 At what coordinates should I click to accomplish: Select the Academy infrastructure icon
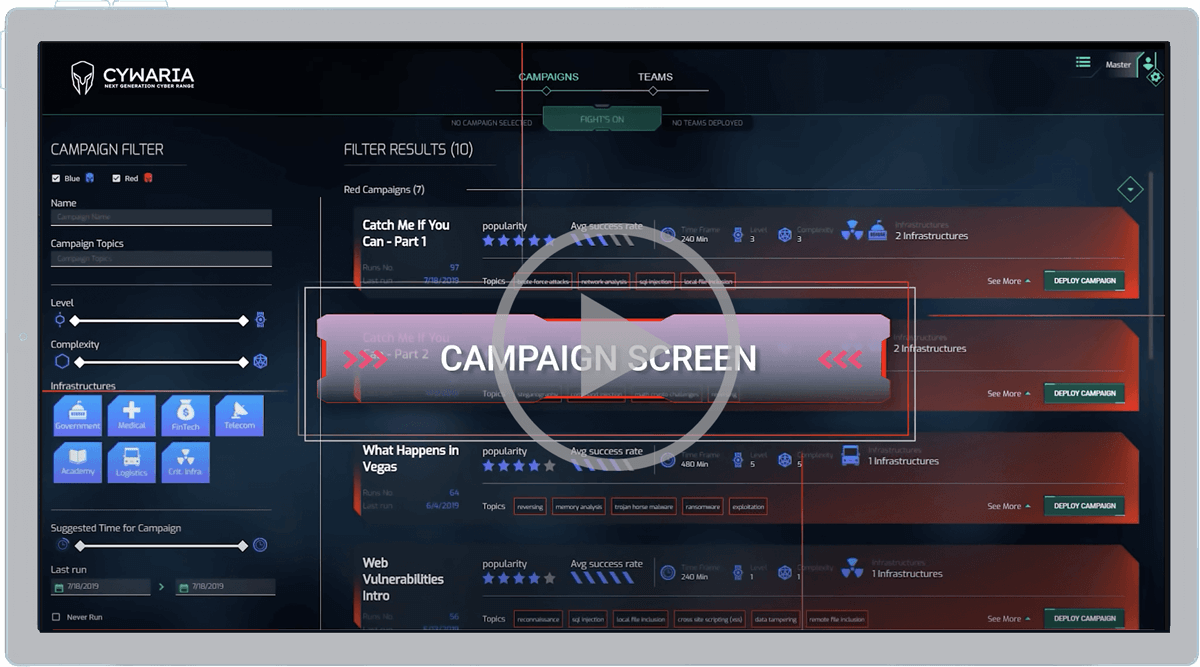pyautogui.click(x=78, y=462)
